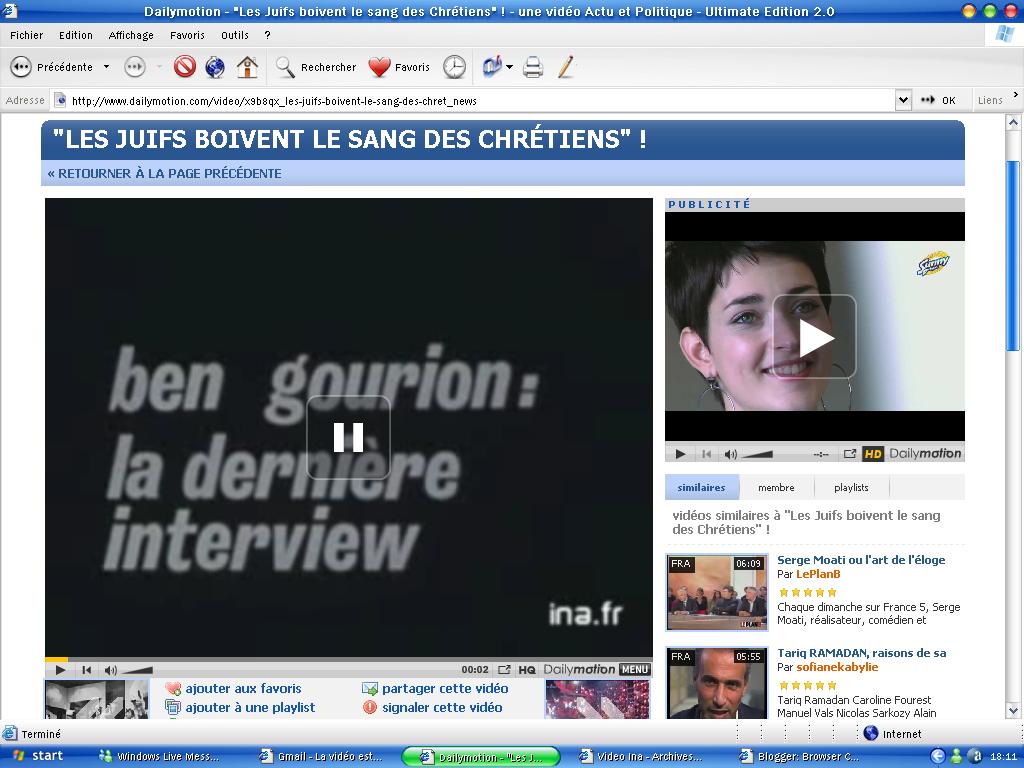1024x768 pixels.
Task: Seek along main video progress bar
Action: click(348, 659)
